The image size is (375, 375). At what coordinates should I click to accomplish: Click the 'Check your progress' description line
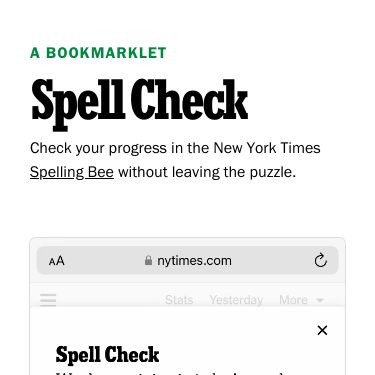click(175, 148)
